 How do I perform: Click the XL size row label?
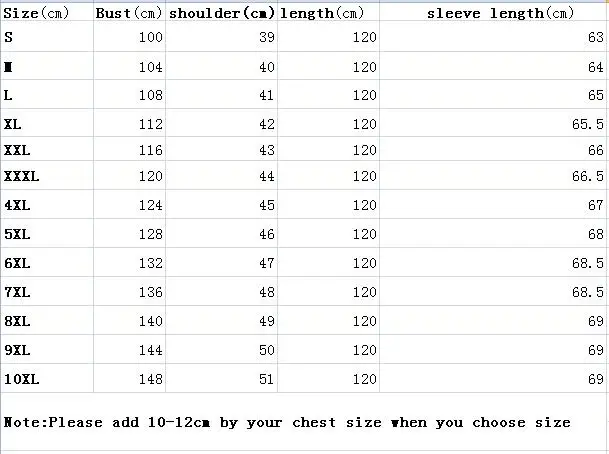point(13,124)
